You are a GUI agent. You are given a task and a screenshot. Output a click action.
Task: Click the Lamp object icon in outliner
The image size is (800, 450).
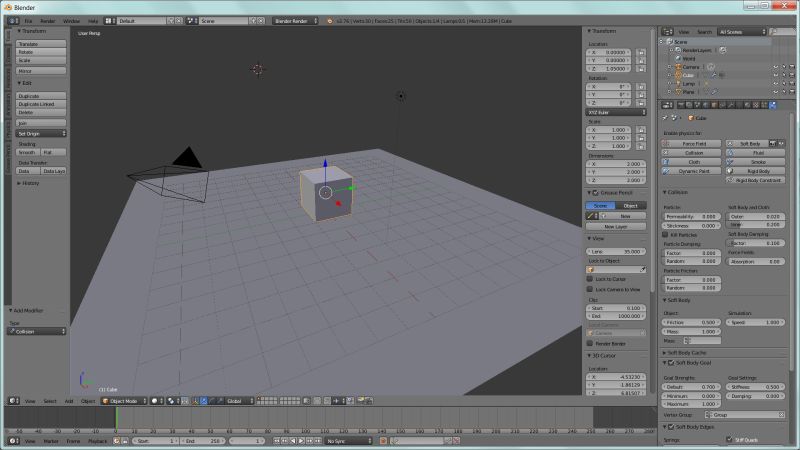[678, 84]
